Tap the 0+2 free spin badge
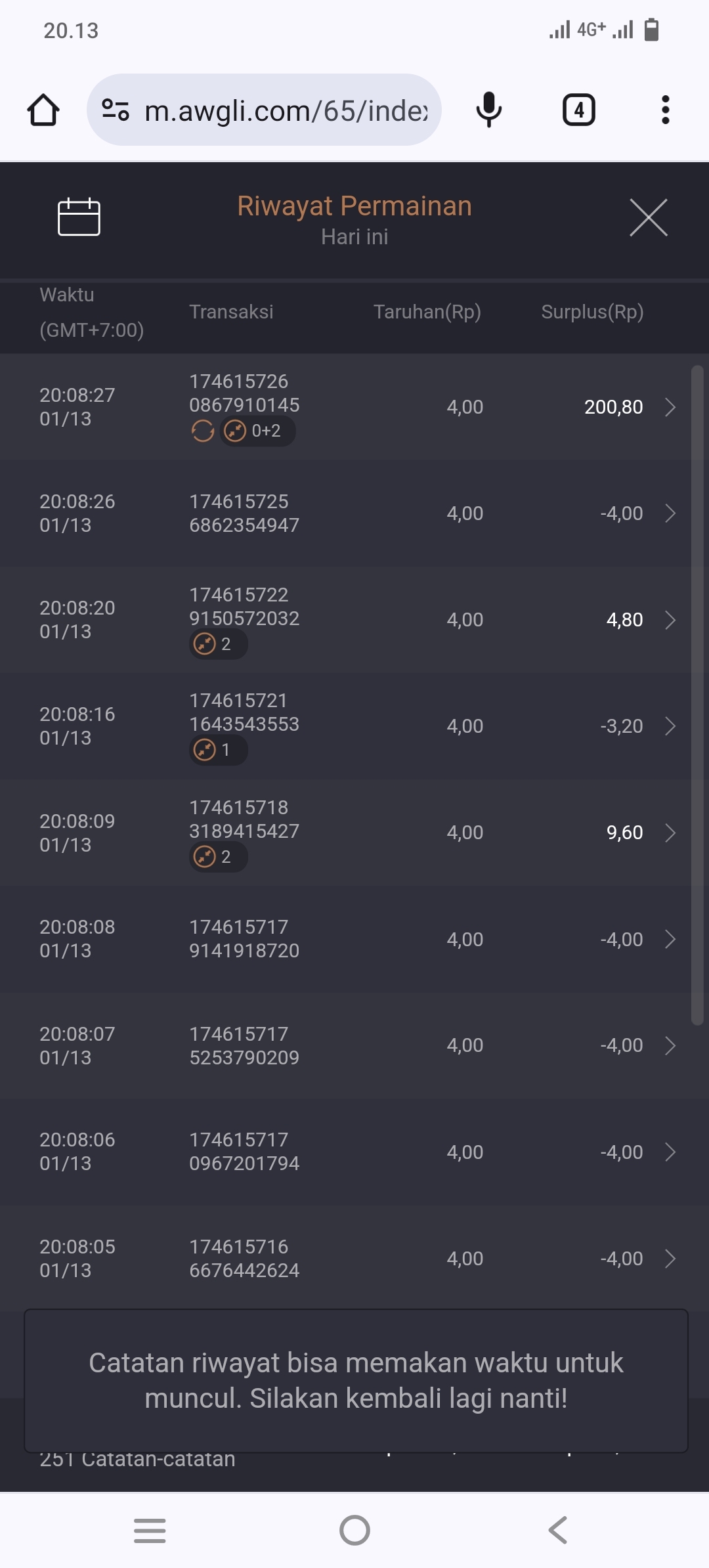709x1568 pixels. [257, 431]
